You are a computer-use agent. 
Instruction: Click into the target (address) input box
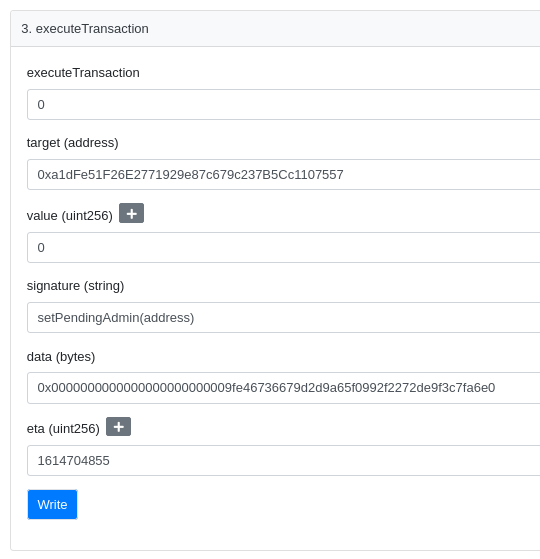pos(284,175)
